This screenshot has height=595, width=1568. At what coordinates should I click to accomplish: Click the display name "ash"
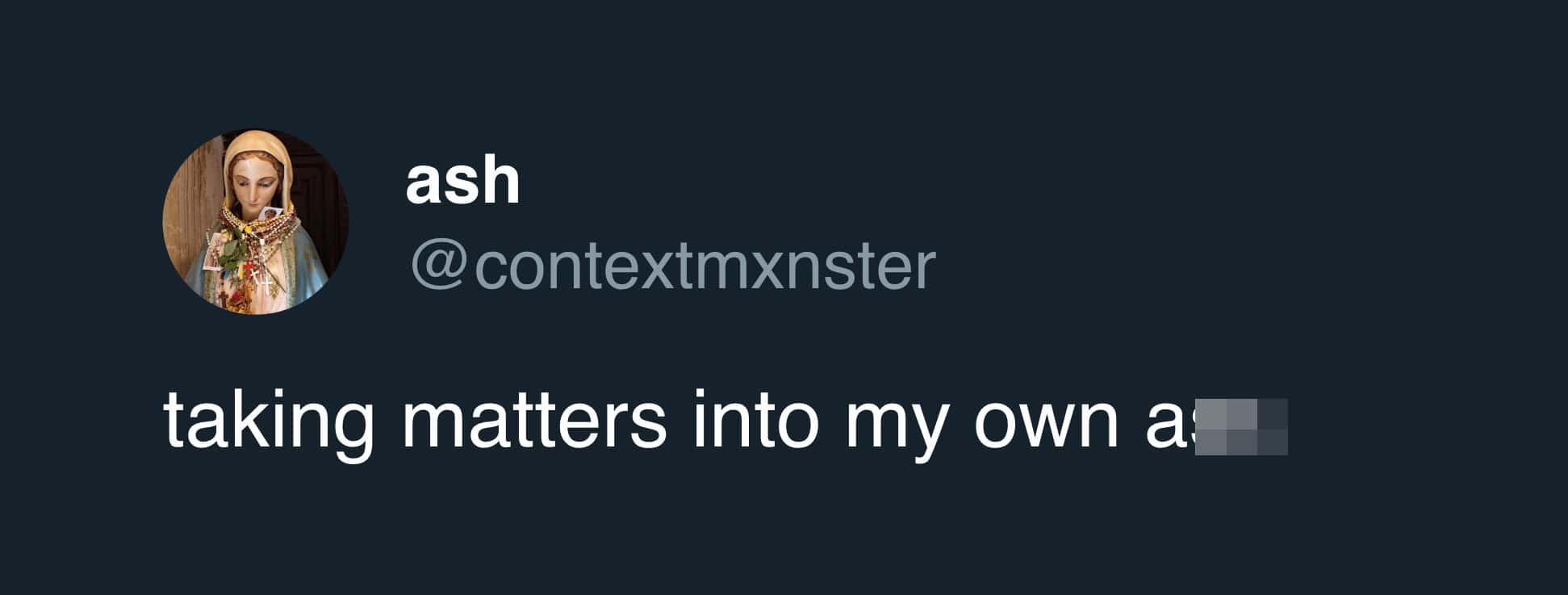(462, 181)
